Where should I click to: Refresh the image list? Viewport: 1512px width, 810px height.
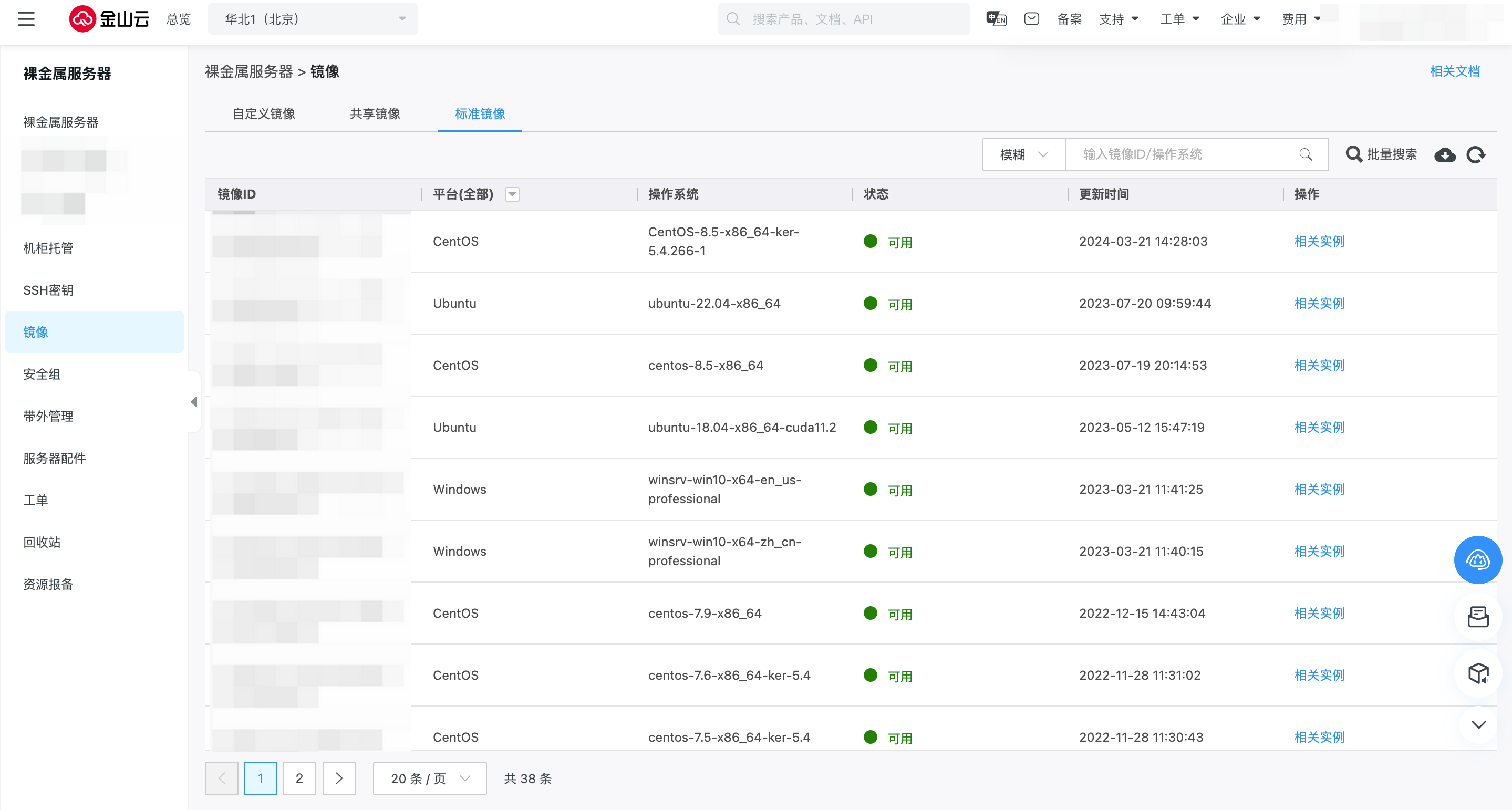(x=1476, y=154)
